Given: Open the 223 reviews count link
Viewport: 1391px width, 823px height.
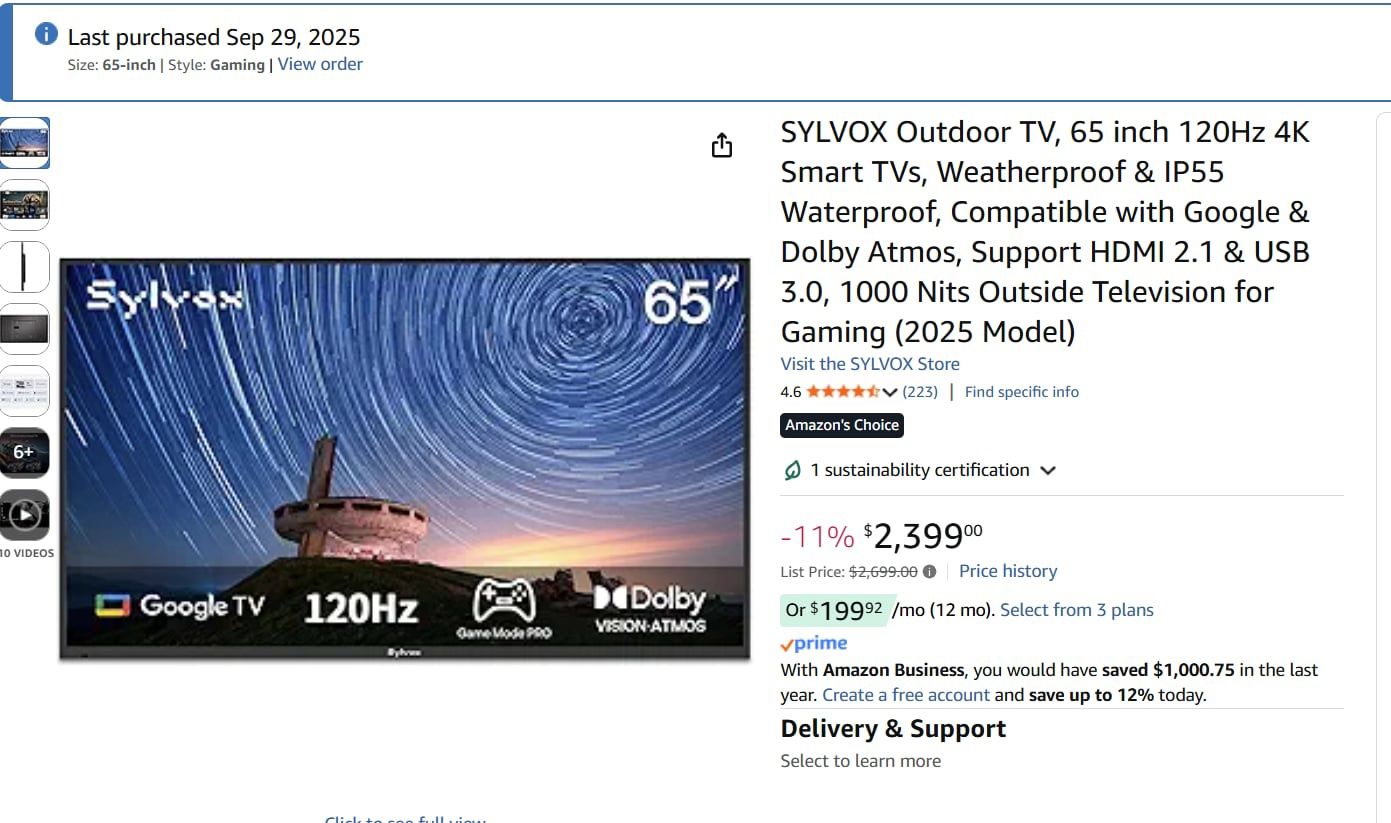Looking at the screenshot, I should click(920, 392).
